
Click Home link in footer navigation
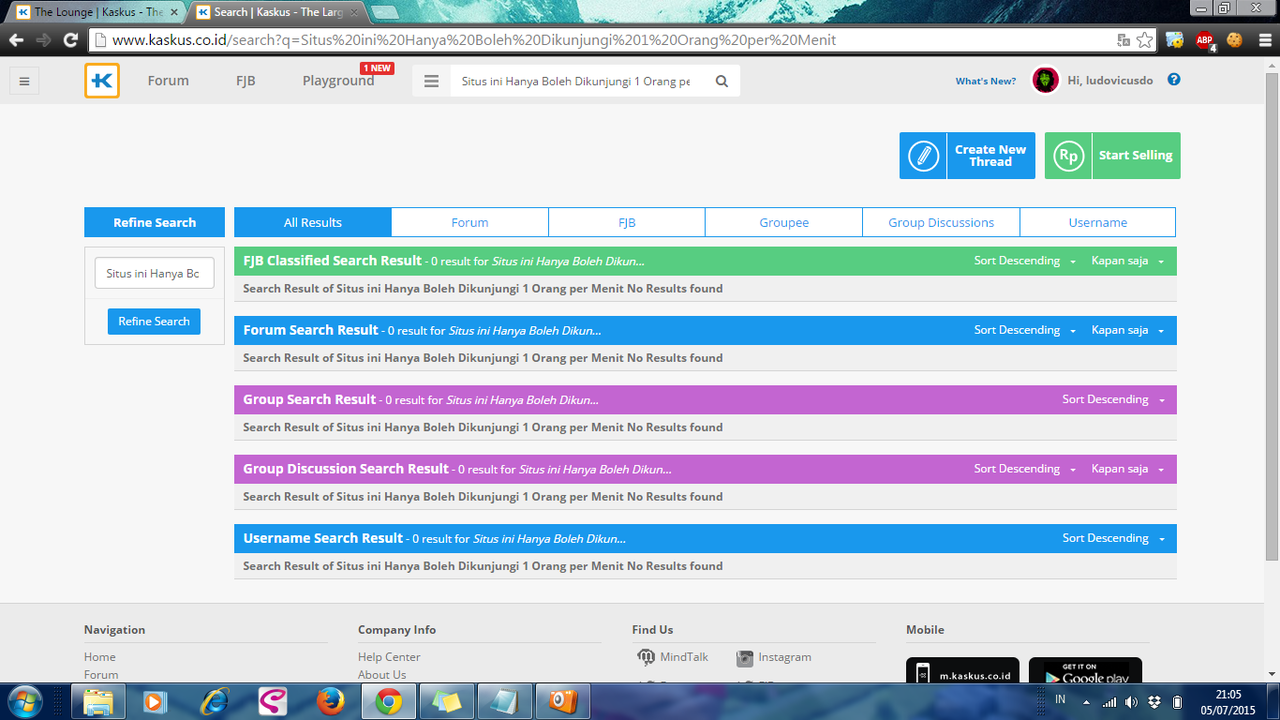click(100, 657)
